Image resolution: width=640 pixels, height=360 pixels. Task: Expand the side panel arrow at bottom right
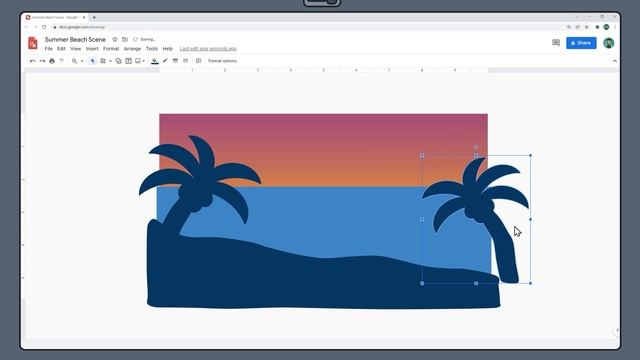pos(617,330)
